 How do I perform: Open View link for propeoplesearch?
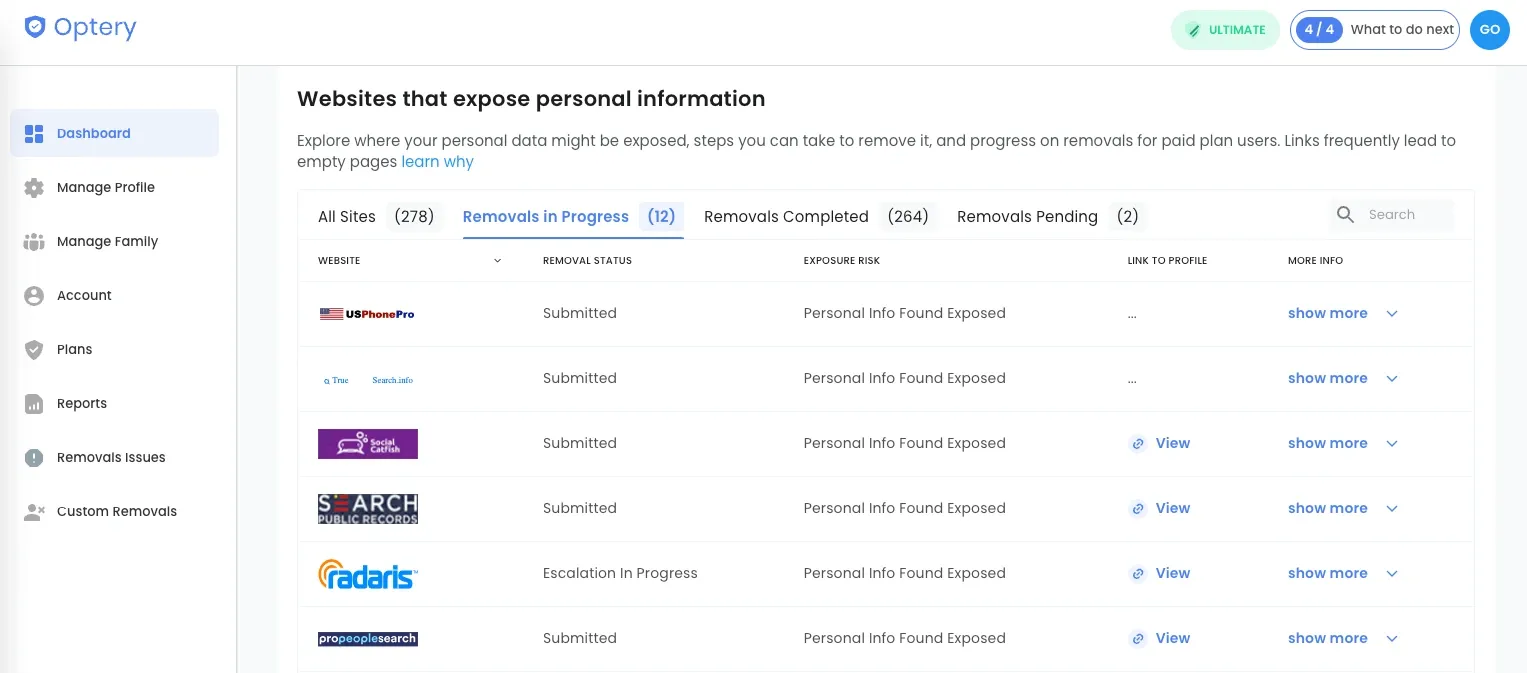(1172, 638)
